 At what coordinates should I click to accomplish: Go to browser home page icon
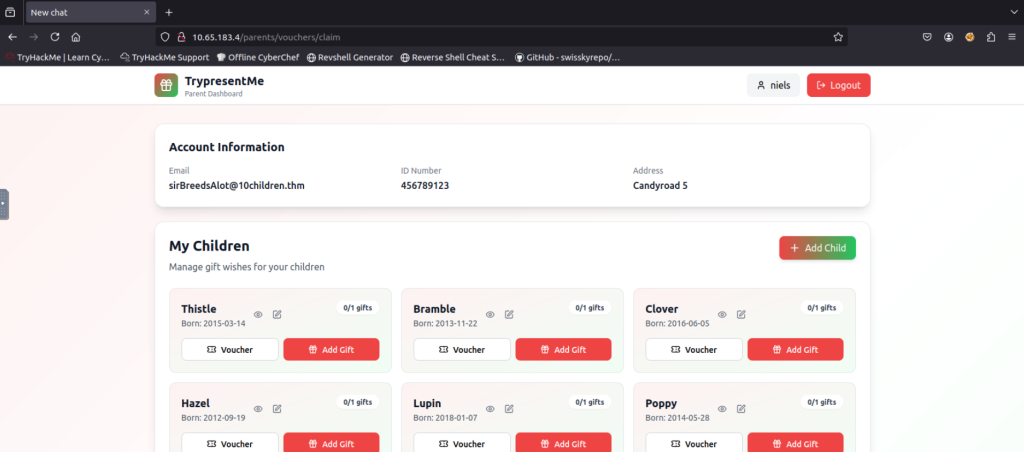76,37
